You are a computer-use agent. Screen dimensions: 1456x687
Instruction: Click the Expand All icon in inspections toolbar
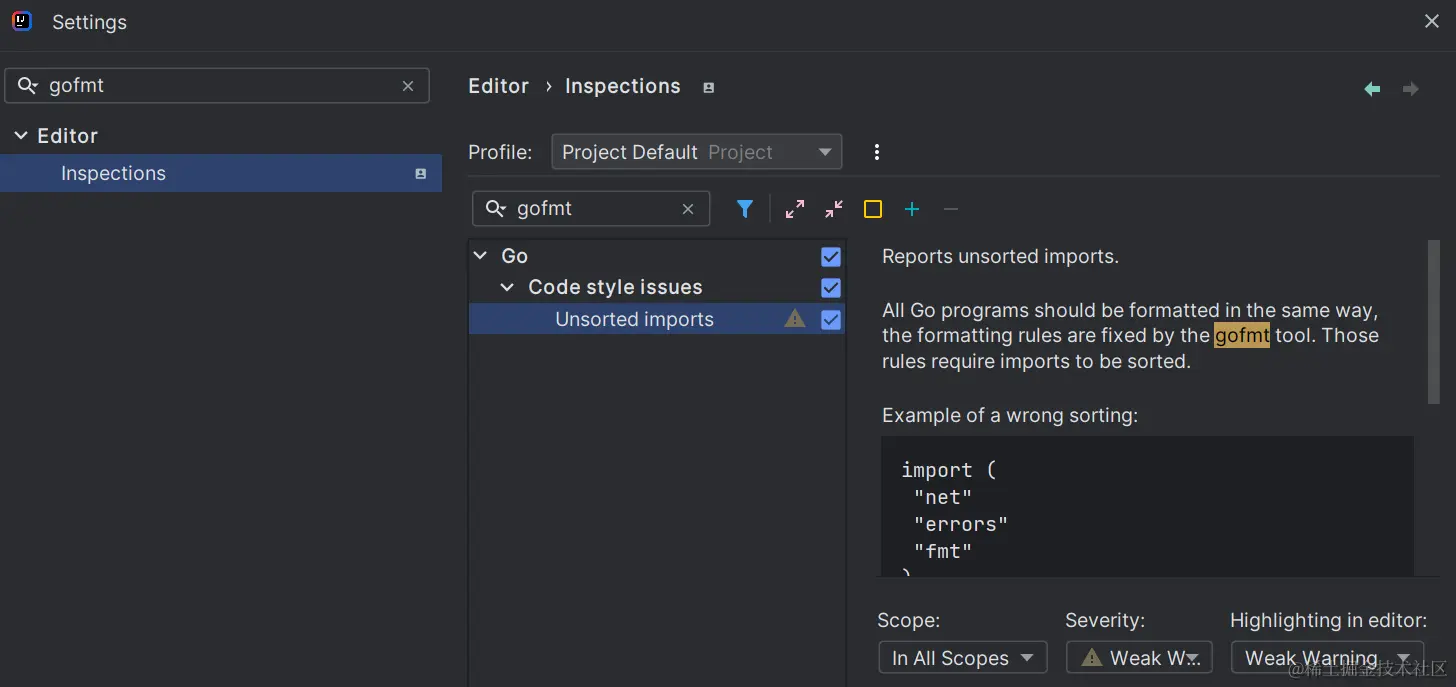coord(795,209)
